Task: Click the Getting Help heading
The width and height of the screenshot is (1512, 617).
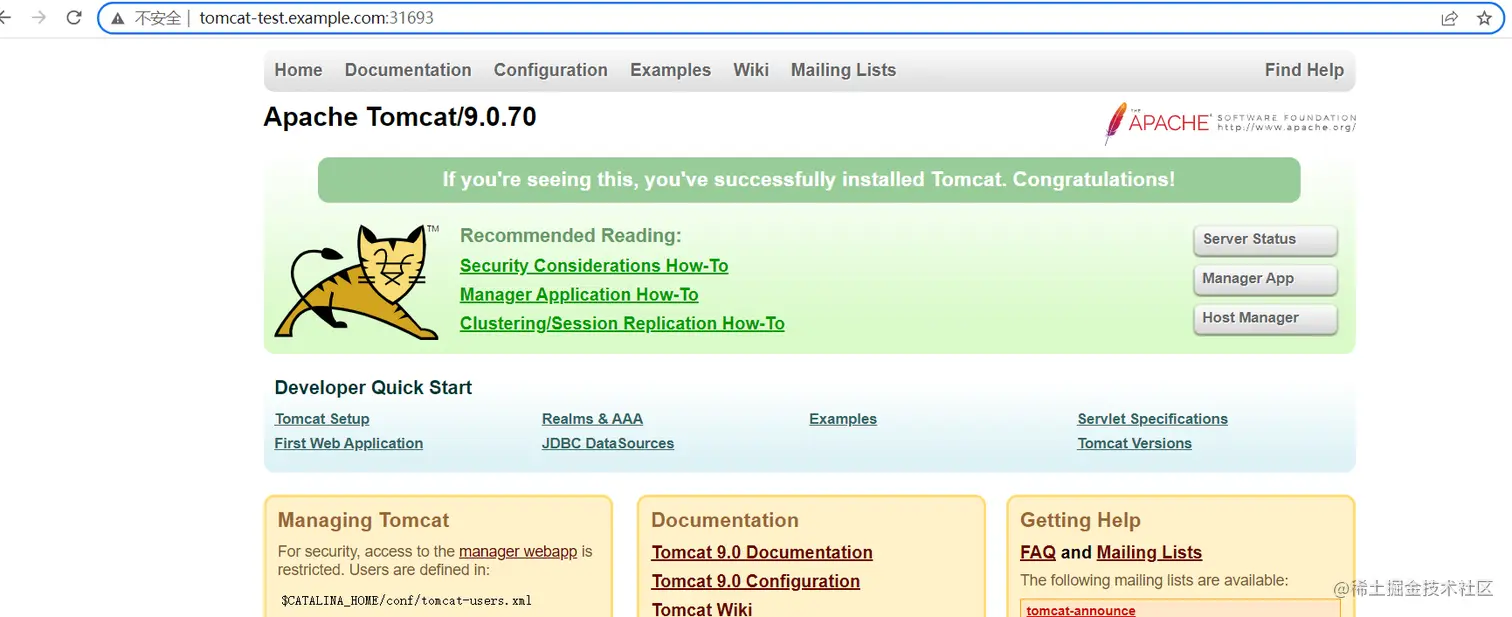Action: click(x=1080, y=520)
